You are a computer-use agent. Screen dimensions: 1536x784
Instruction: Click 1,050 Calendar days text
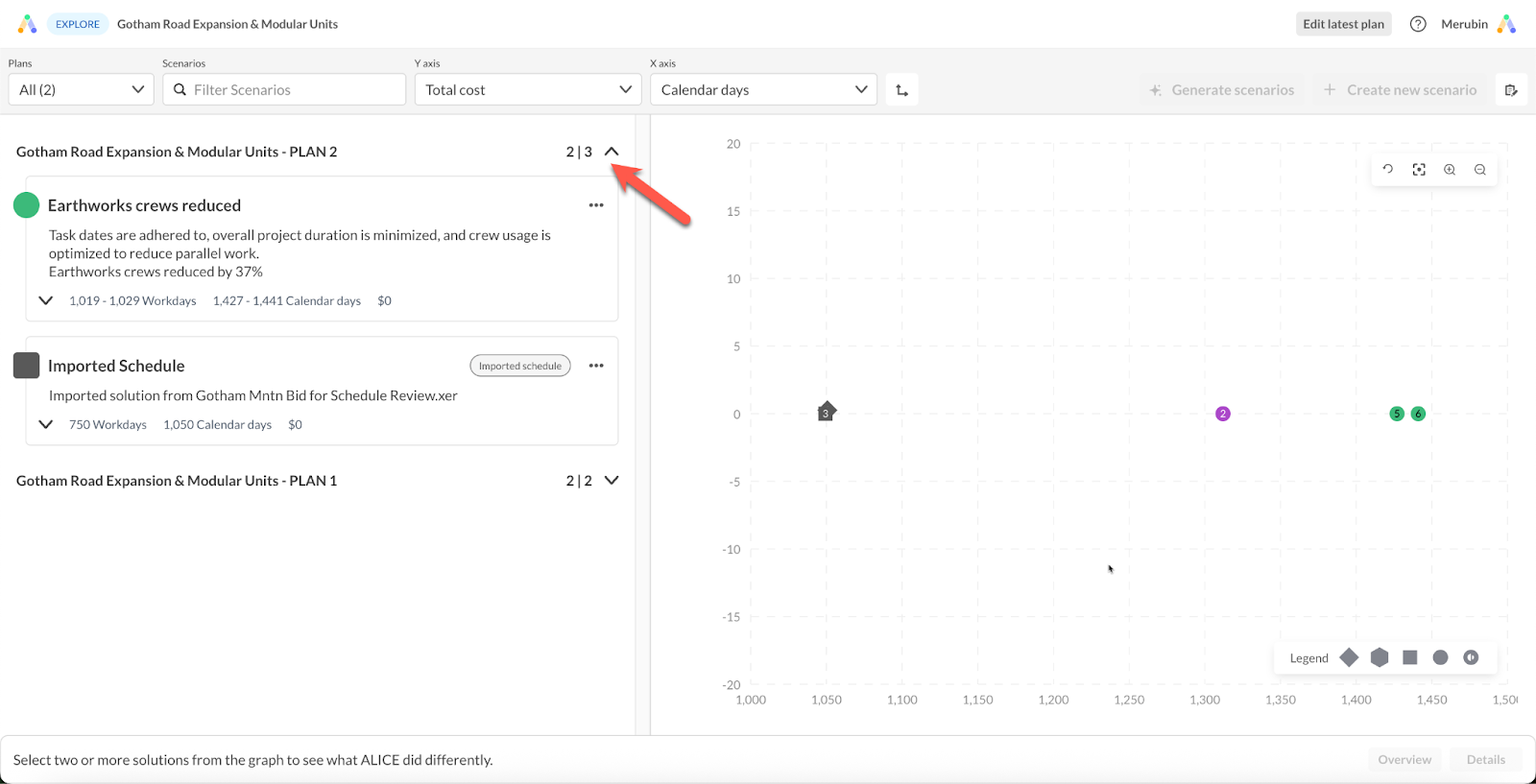pyautogui.click(x=217, y=424)
